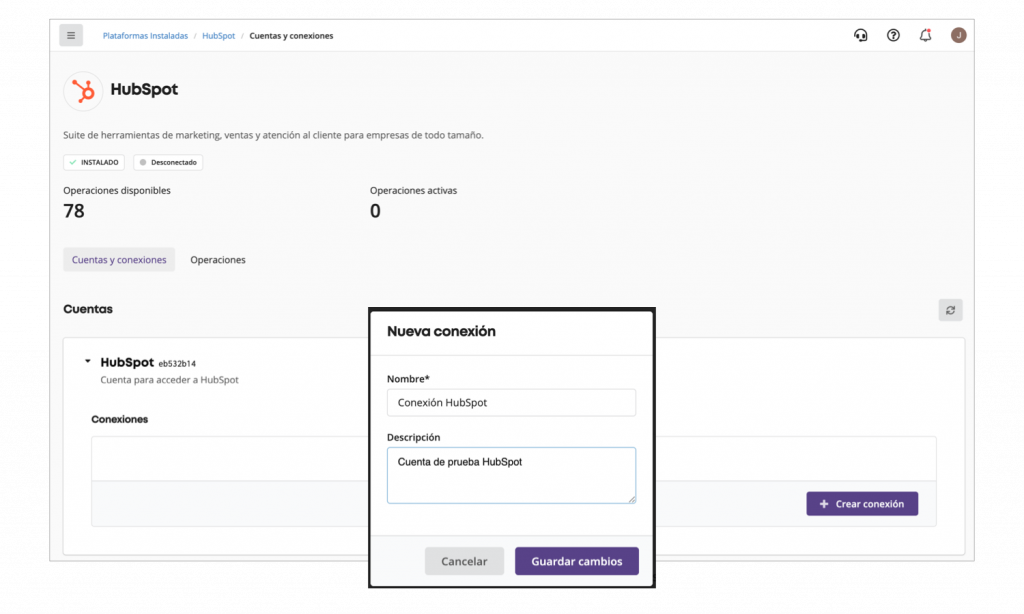
Task: Follow the HubSpot breadcrumb link
Action: (x=218, y=36)
